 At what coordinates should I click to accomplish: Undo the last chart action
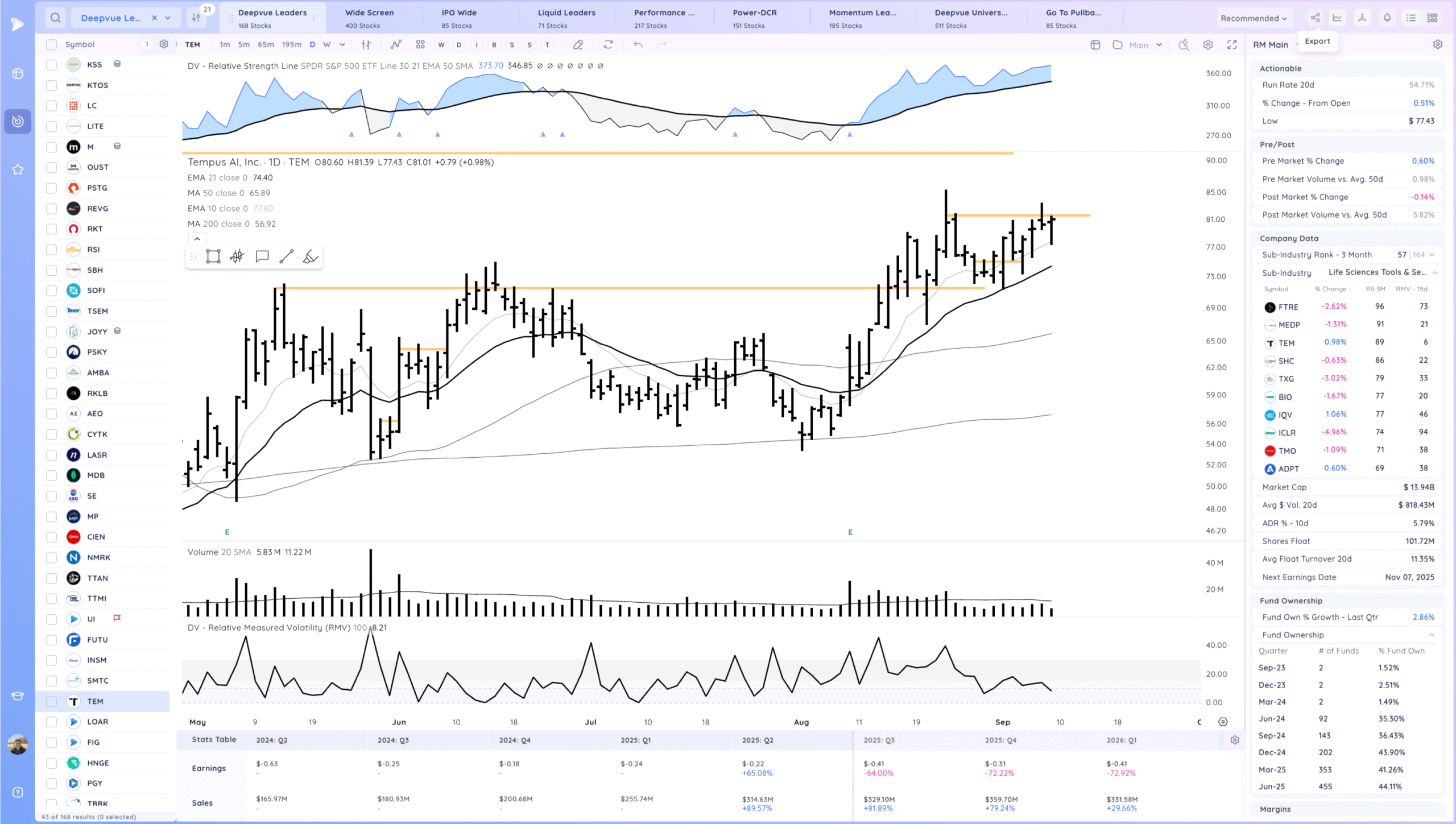pyautogui.click(x=638, y=44)
